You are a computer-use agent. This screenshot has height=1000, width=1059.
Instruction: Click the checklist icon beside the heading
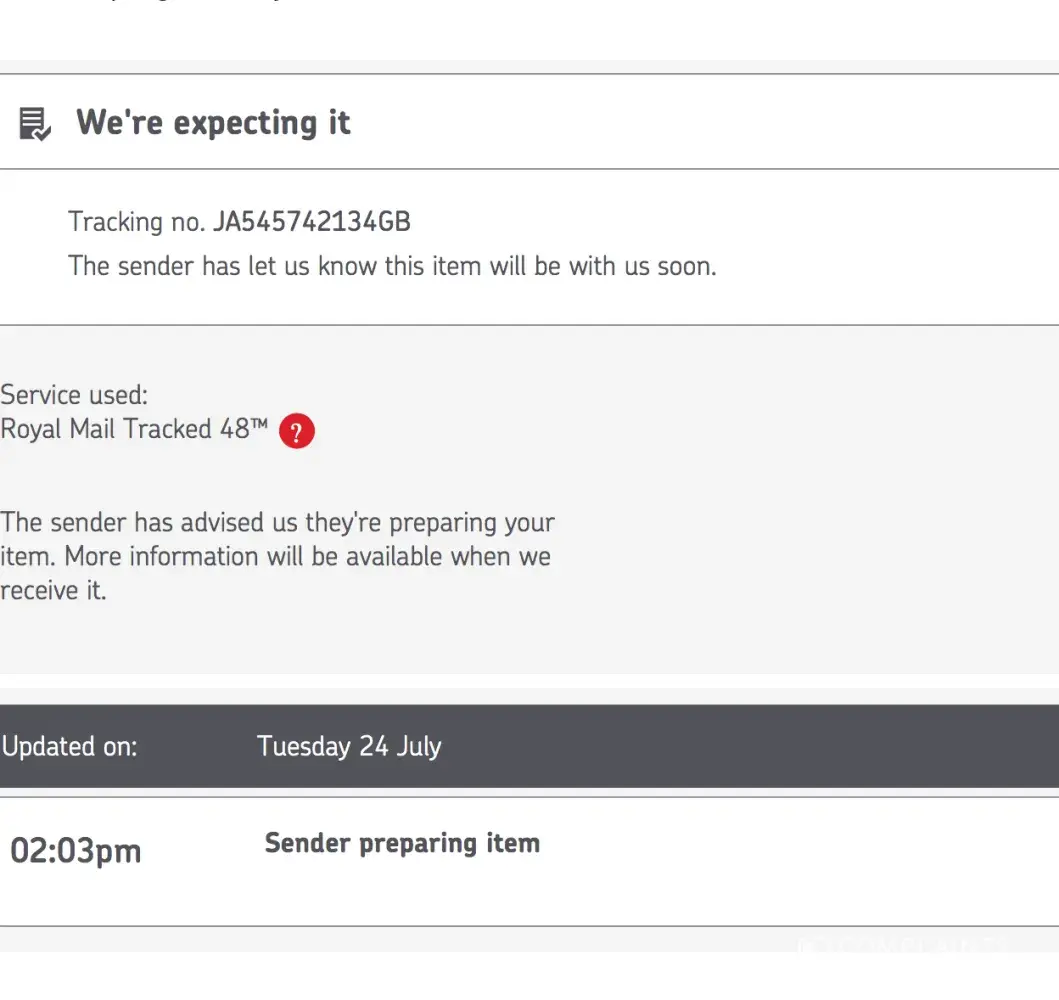coord(34,124)
